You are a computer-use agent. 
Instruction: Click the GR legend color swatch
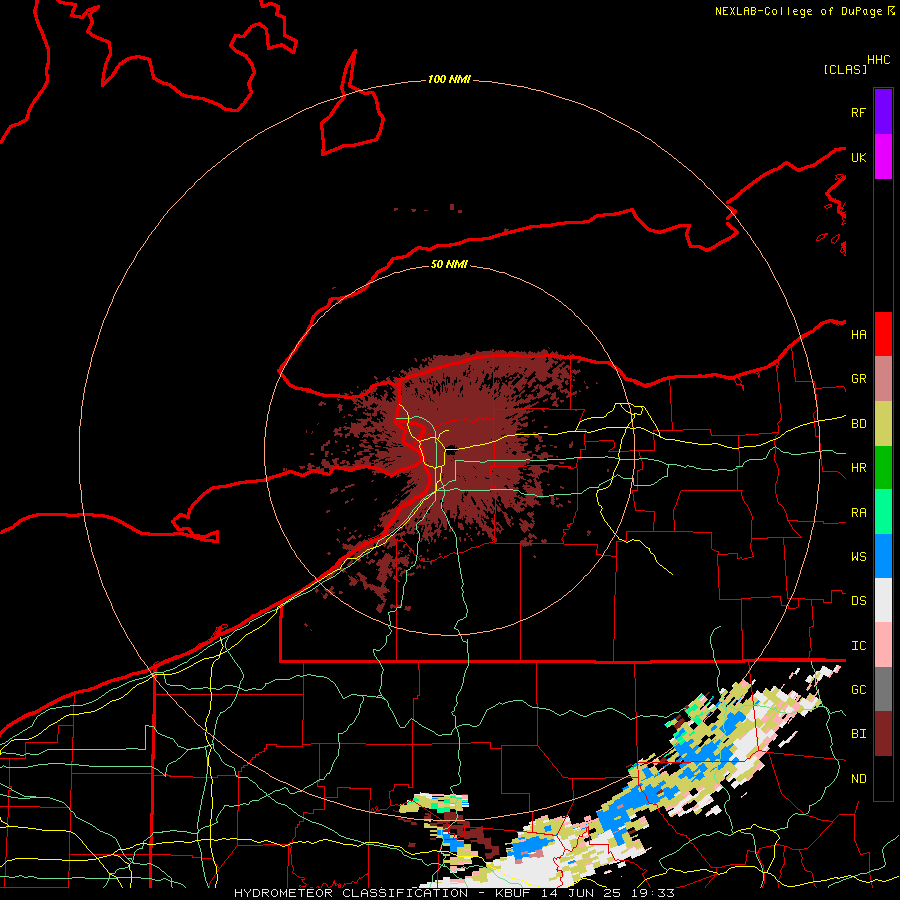pyautogui.click(x=883, y=379)
